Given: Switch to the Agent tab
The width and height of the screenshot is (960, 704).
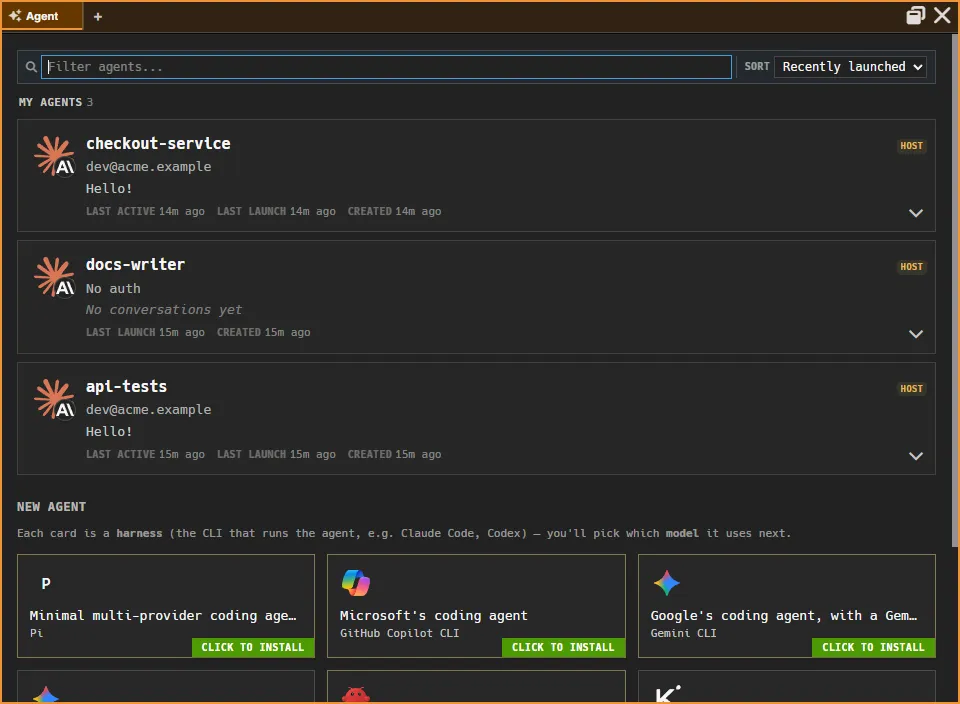Looking at the screenshot, I should [42, 16].
